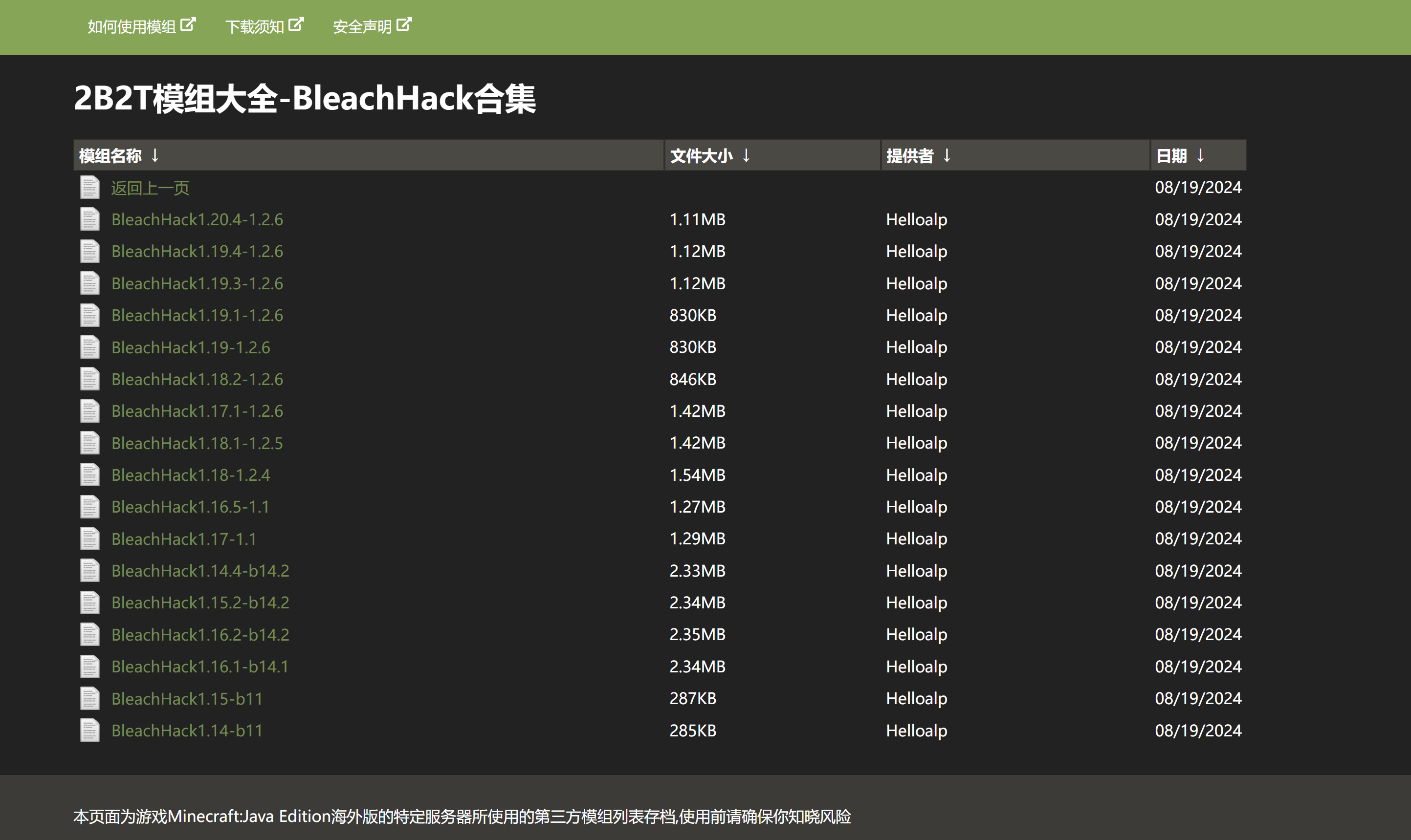This screenshot has width=1411, height=840.
Task: Open BleachHack1.16.5-1.1 entry
Action: pyautogui.click(x=190, y=507)
